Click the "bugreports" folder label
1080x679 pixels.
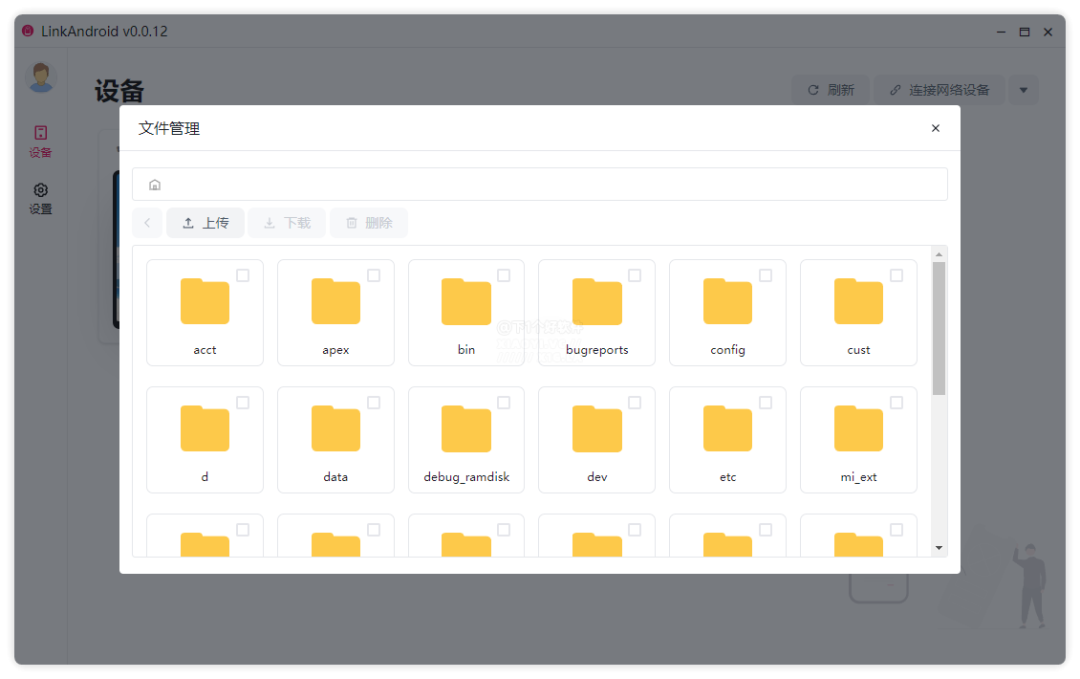pyautogui.click(x=597, y=350)
